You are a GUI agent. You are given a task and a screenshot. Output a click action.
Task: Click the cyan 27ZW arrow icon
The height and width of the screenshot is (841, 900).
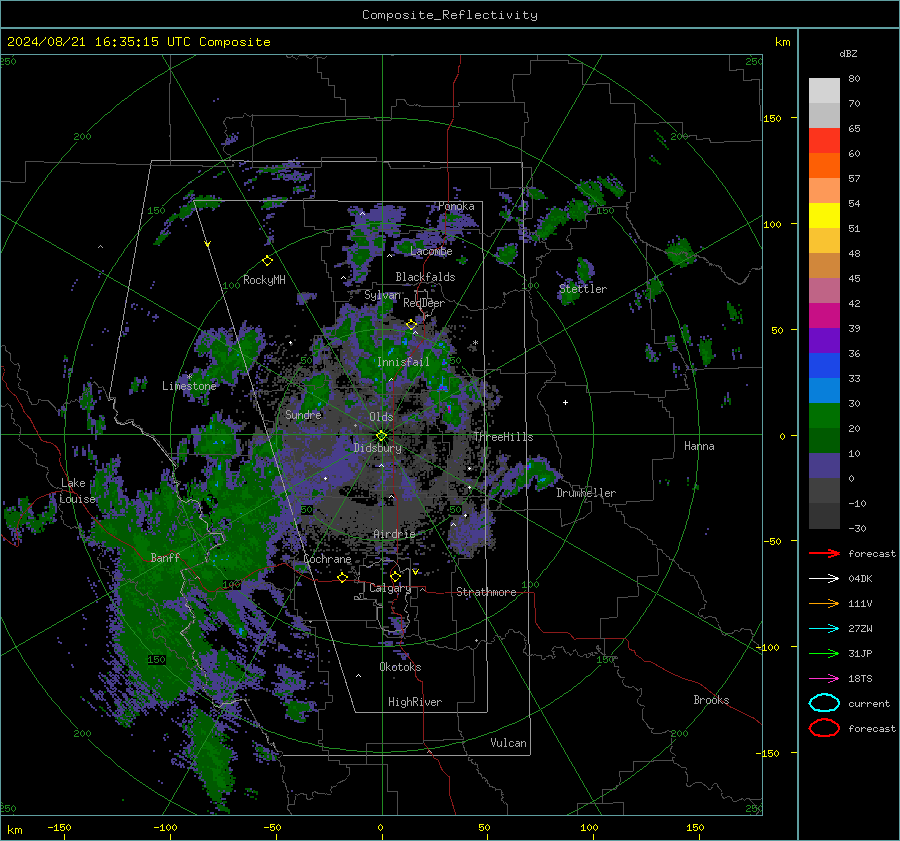(x=824, y=629)
